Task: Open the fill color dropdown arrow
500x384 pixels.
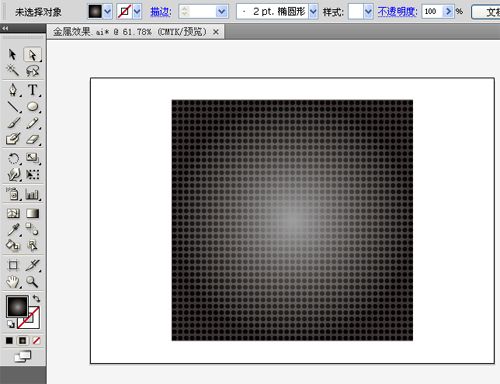Action: (107, 12)
